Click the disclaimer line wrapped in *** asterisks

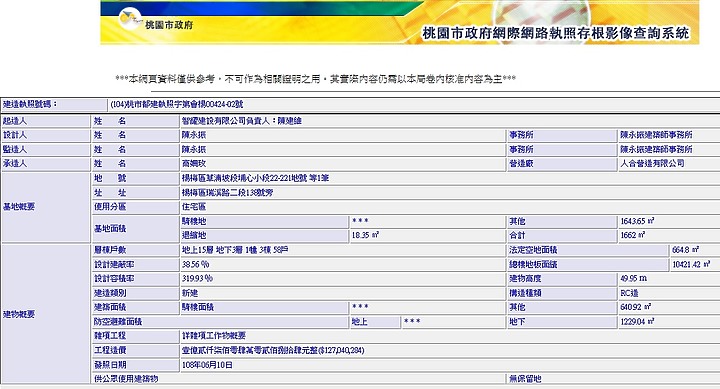click(315, 79)
